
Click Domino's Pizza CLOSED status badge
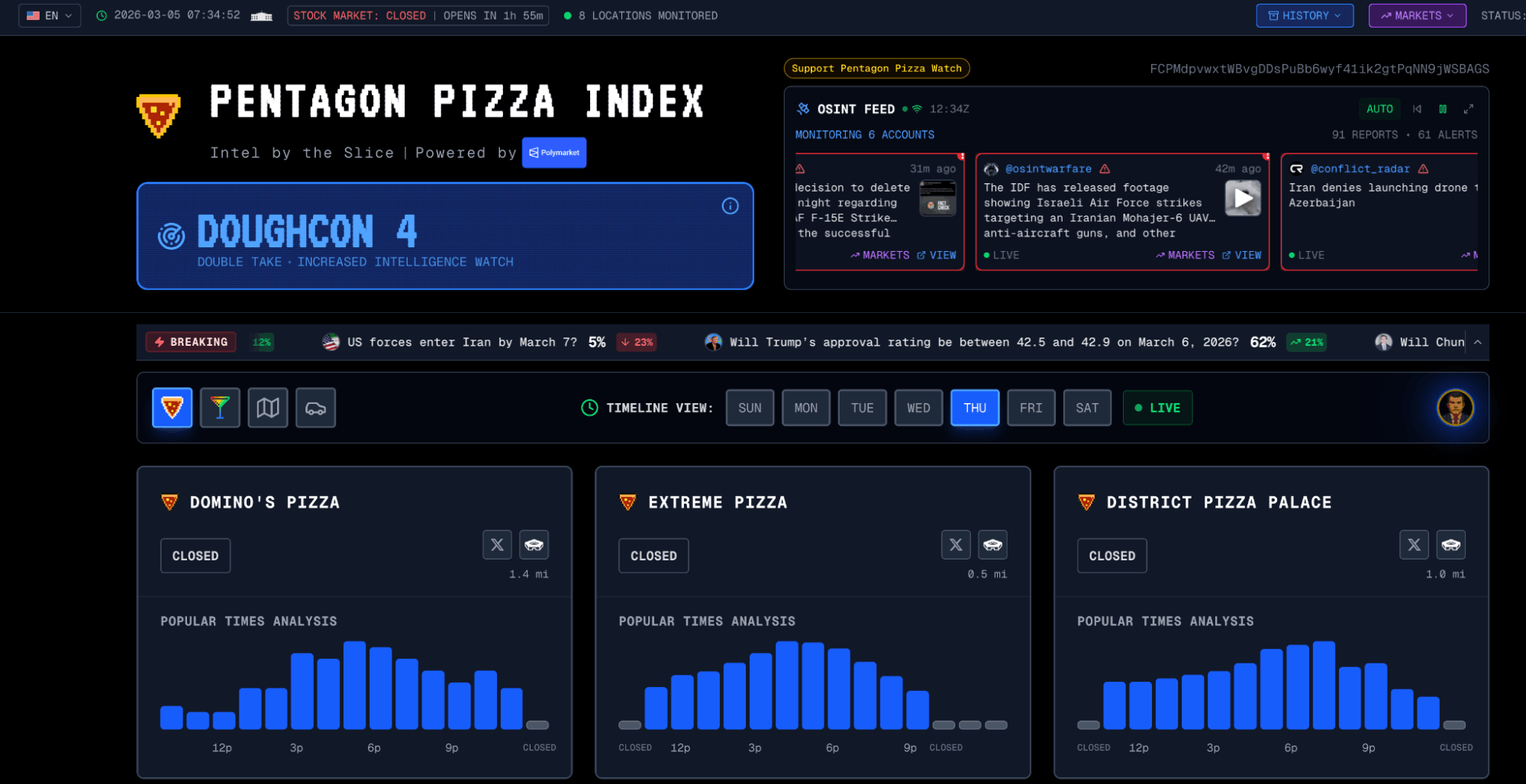coord(195,556)
